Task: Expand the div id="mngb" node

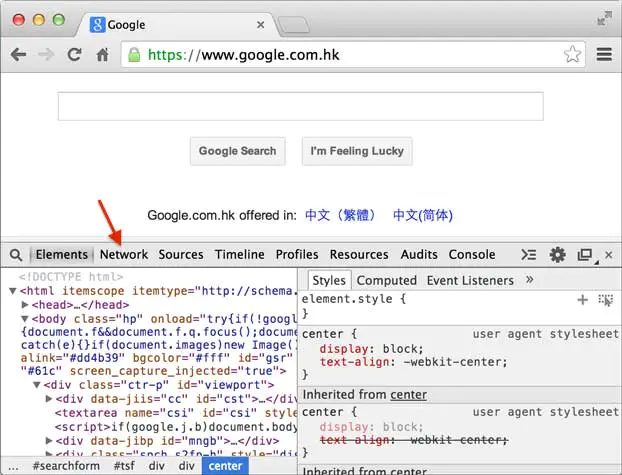Action: pyautogui.click(x=49, y=440)
